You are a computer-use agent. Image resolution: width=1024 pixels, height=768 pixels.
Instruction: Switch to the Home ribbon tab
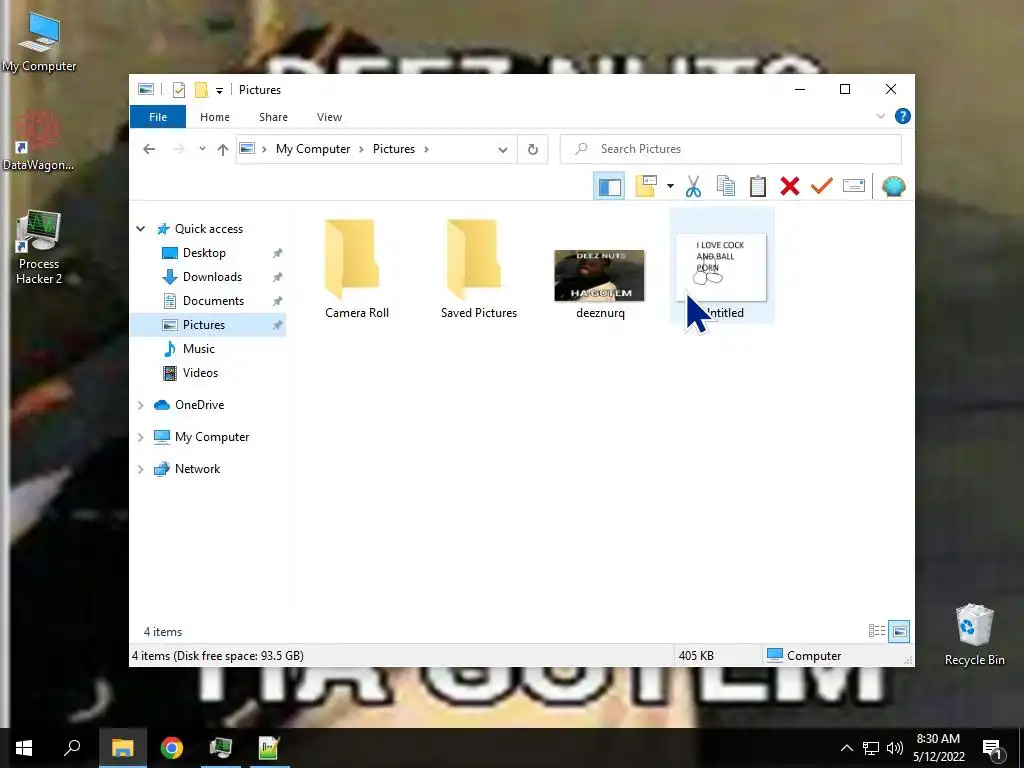(215, 117)
